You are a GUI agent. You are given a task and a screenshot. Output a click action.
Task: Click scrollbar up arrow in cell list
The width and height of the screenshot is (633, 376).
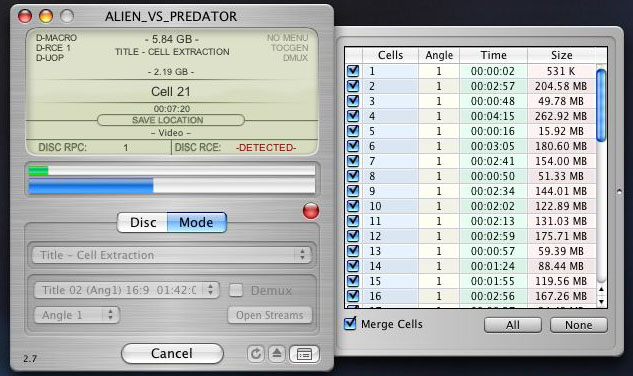point(601,289)
